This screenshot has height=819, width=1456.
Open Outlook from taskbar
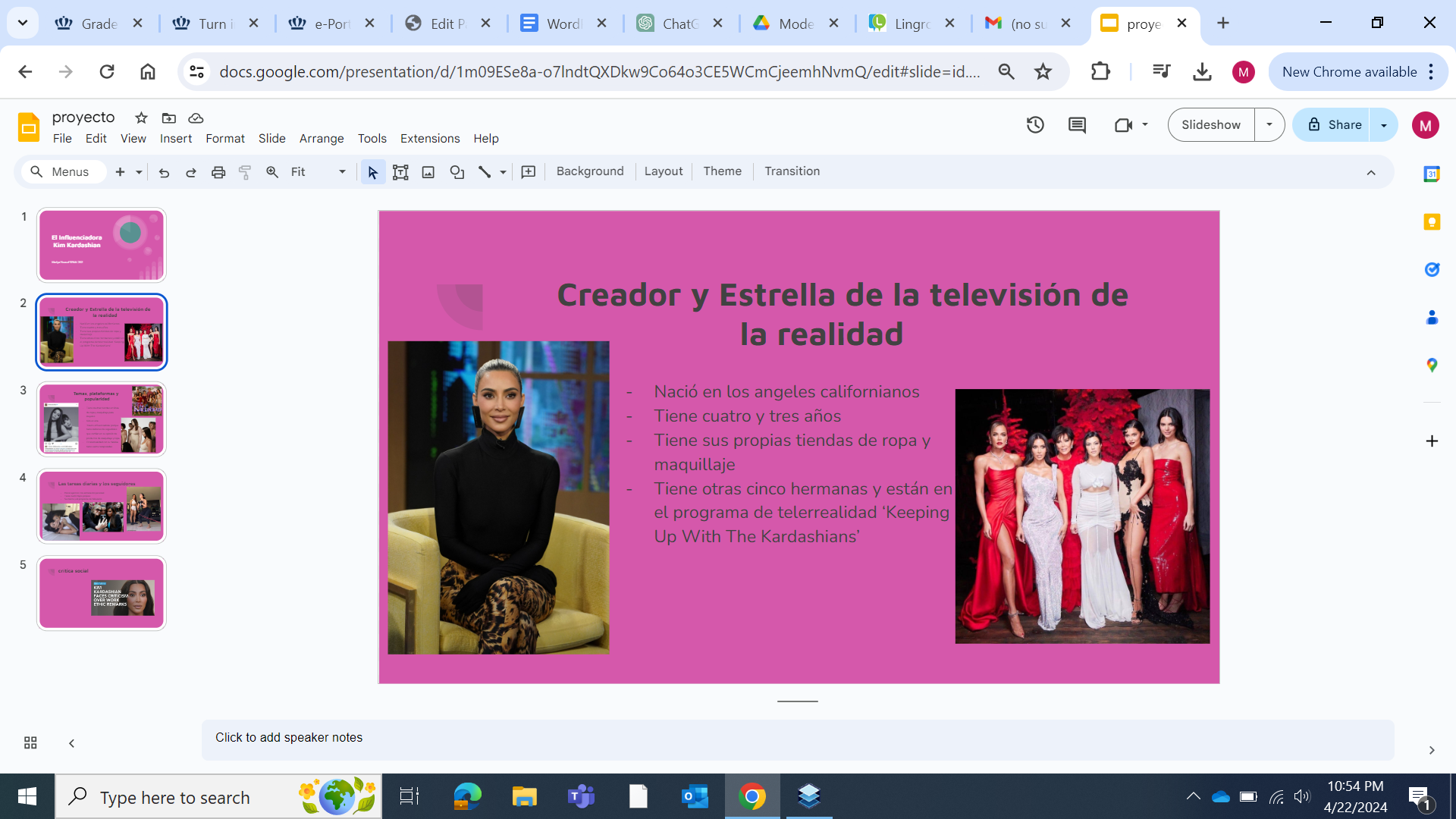coord(695,797)
